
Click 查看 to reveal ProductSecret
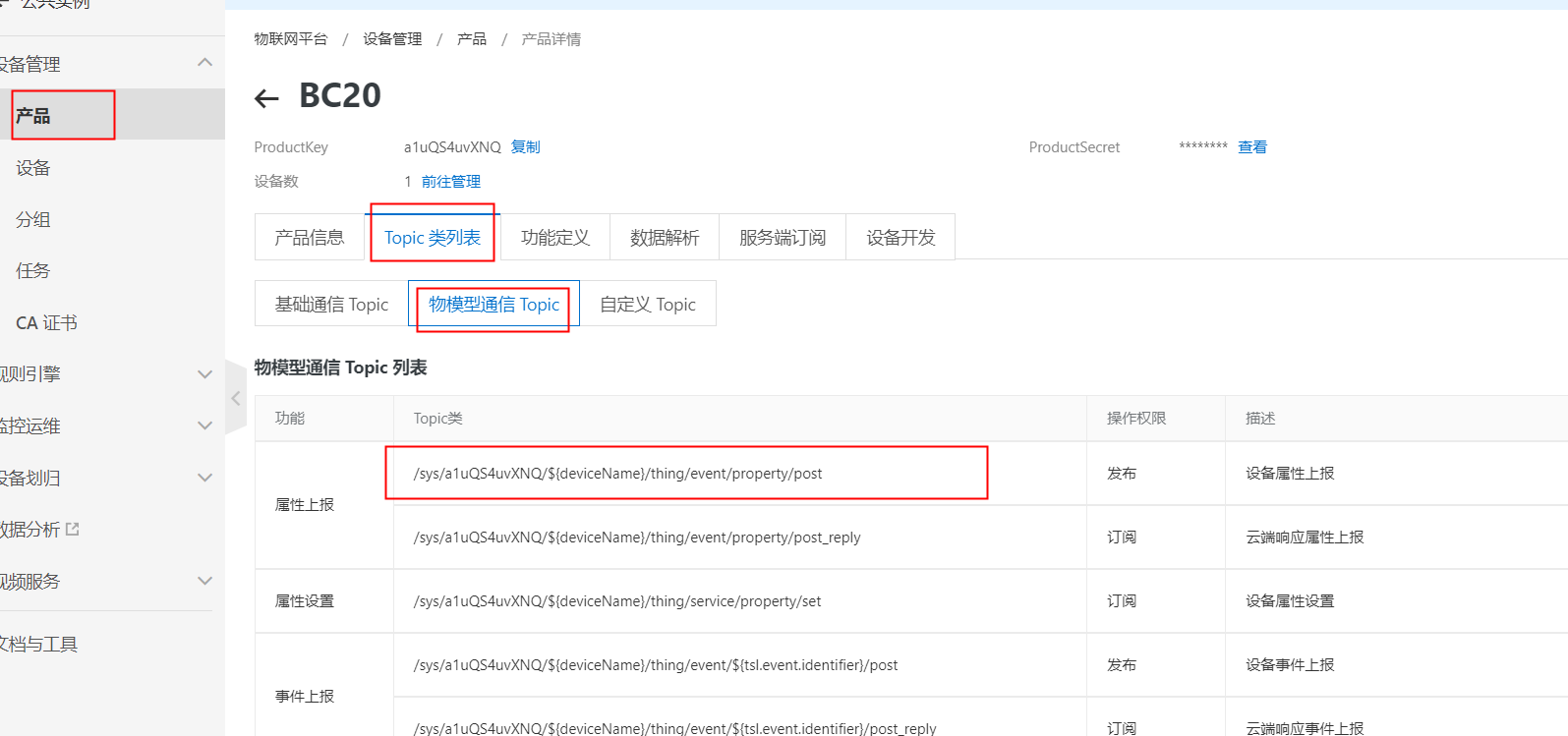tap(1252, 147)
